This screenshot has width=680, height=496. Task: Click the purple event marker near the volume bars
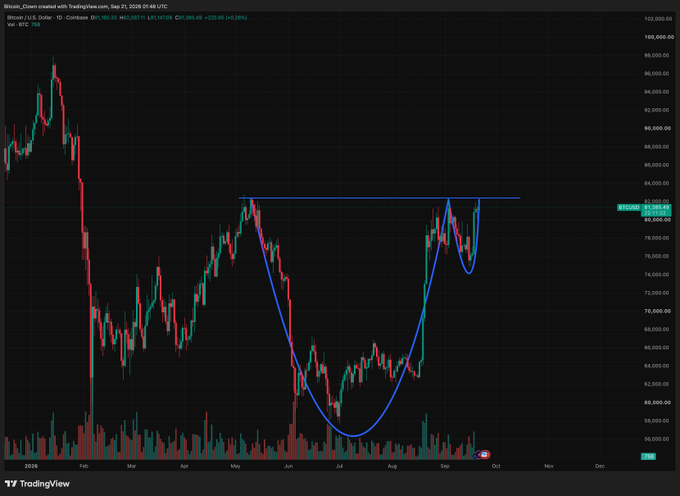click(x=479, y=455)
